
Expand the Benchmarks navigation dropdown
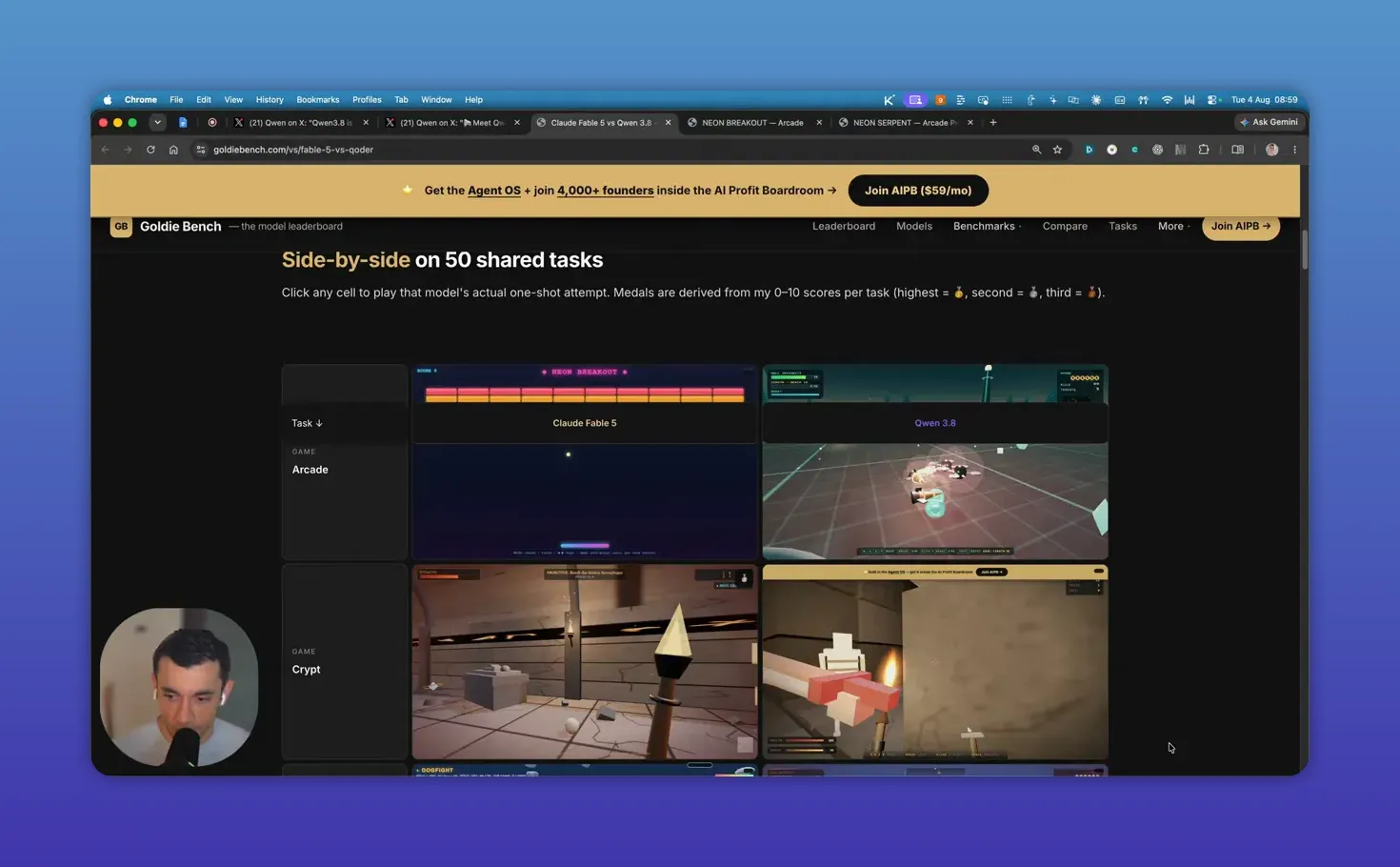987,226
